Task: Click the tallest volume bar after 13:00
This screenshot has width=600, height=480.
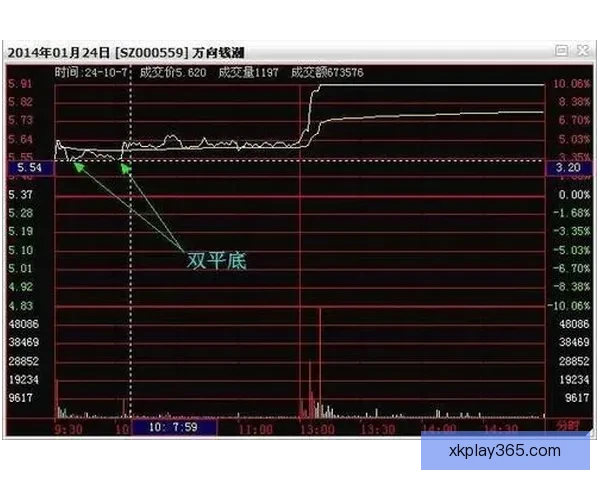Action: (320, 362)
